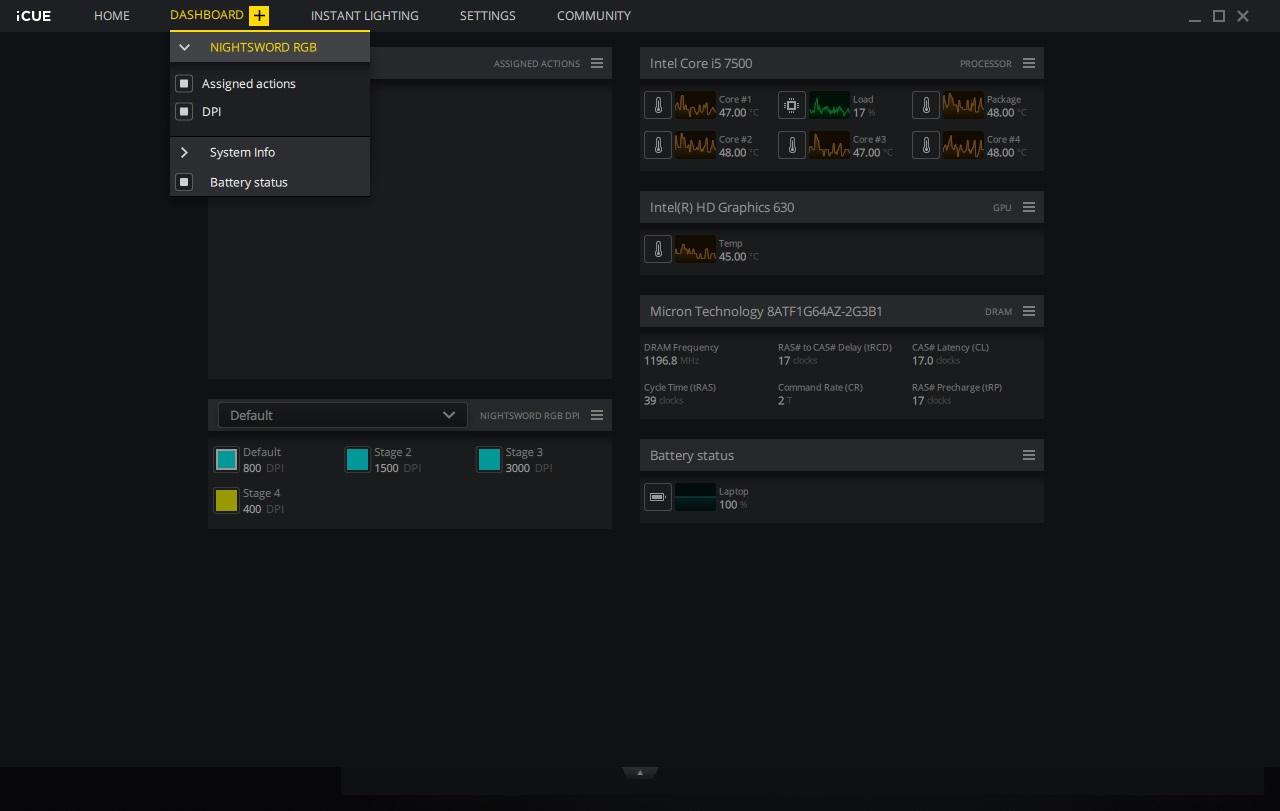Click the Laptop battery icon
Screen dimensions: 1280x811
658,497
